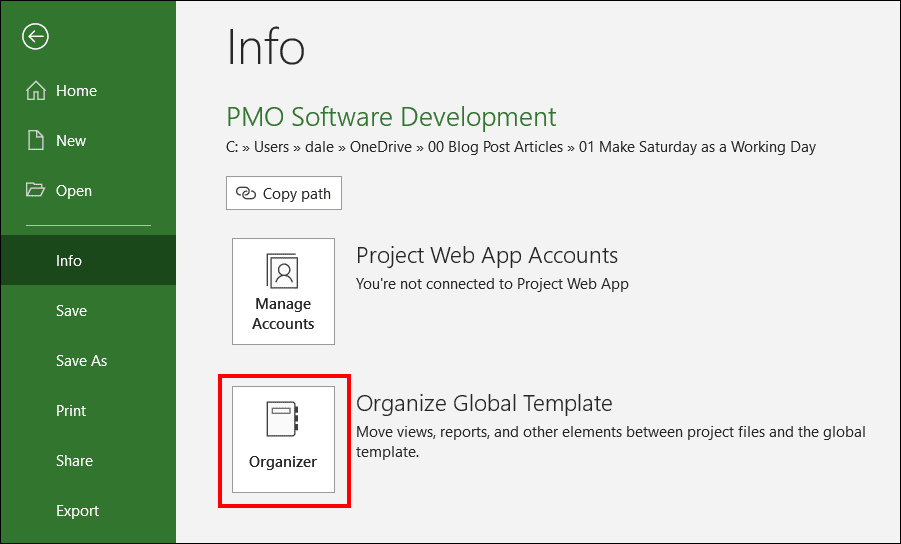Select the Home house icon
The width and height of the screenshot is (901, 544).
(36, 91)
